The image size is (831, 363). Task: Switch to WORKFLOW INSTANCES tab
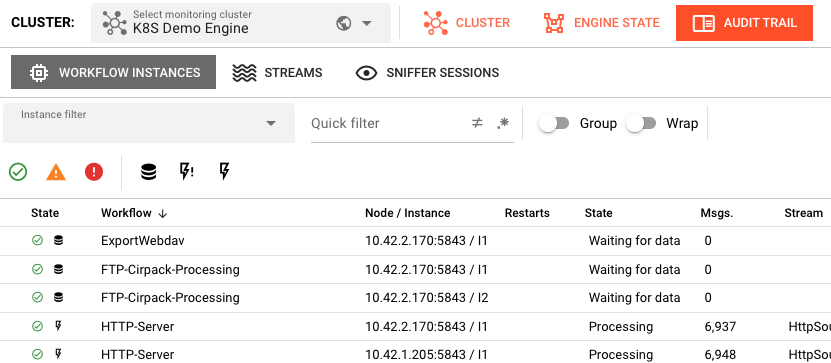pos(113,72)
